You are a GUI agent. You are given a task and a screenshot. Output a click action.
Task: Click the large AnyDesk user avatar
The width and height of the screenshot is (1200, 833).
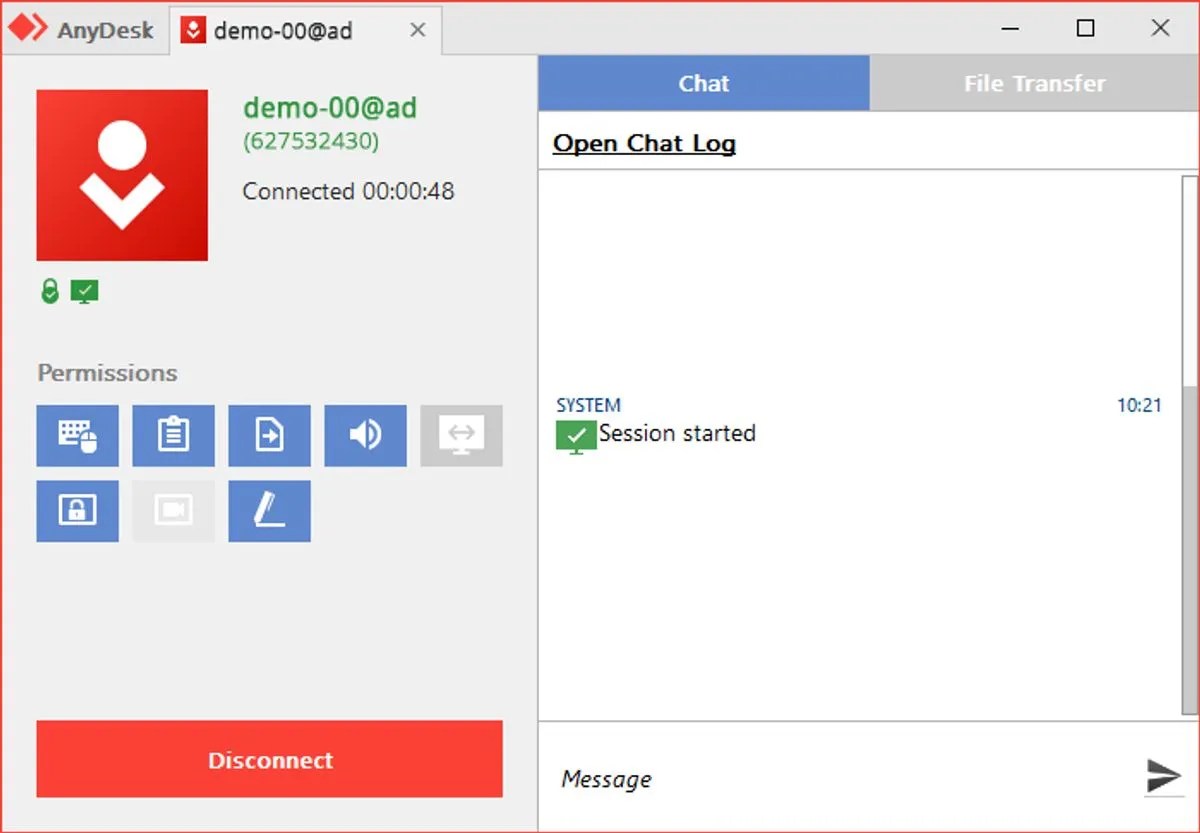coord(122,175)
